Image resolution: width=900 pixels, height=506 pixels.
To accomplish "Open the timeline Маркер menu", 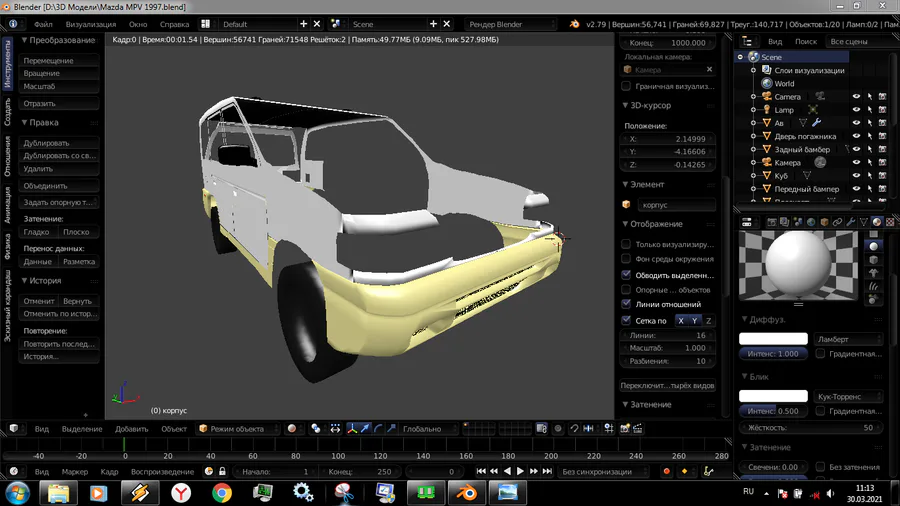I will pyautogui.click(x=75, y=472).
